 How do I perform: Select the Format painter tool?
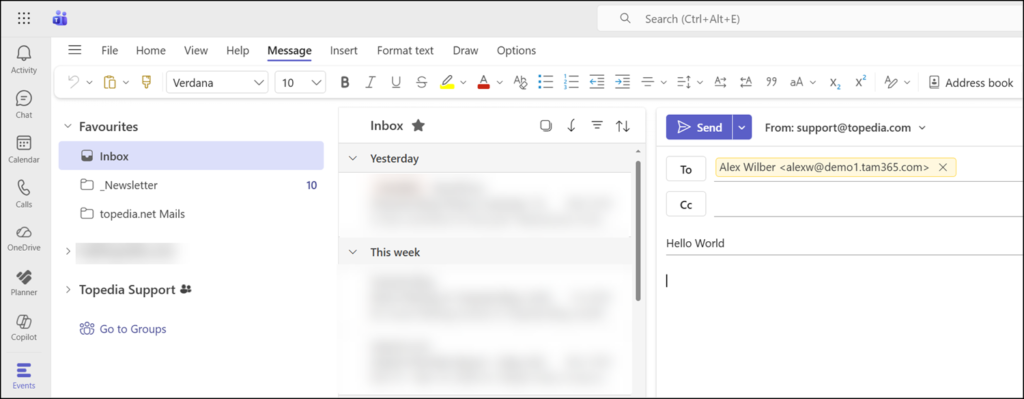146,82
